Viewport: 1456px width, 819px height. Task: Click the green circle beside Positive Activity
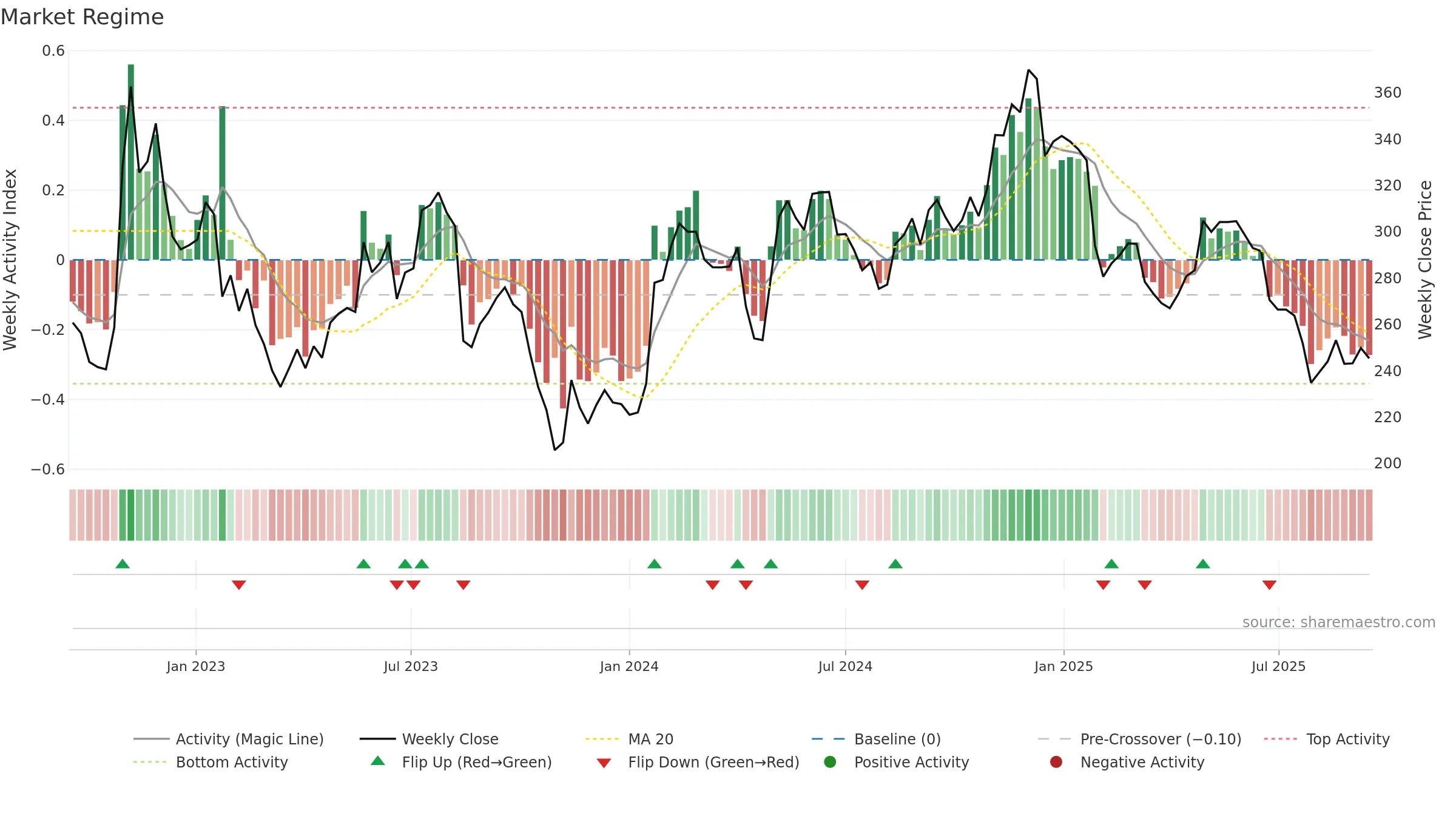coord(830,762)
